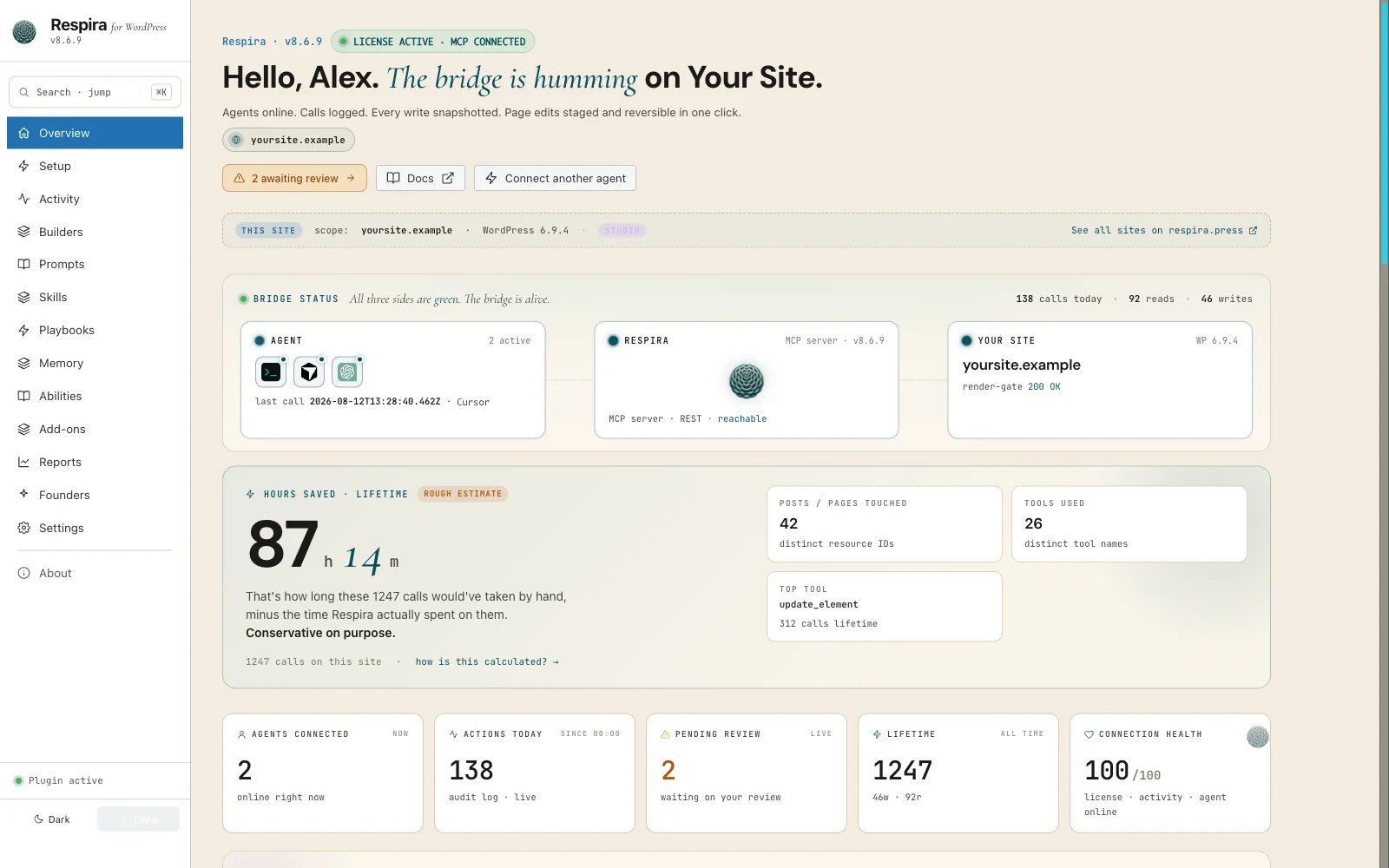
Task: Click the Respira dahlia logo in bridge card
Action: click(x=746, y=380)
